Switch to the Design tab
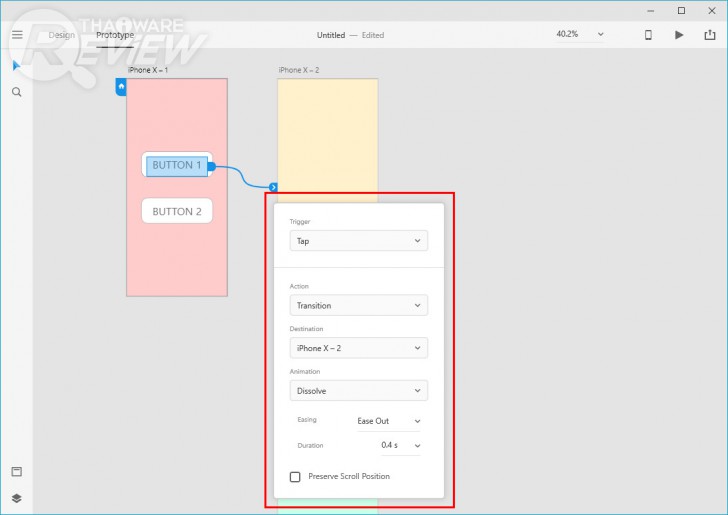This screenshot has height=515, width=728. [x=62, y=35]
